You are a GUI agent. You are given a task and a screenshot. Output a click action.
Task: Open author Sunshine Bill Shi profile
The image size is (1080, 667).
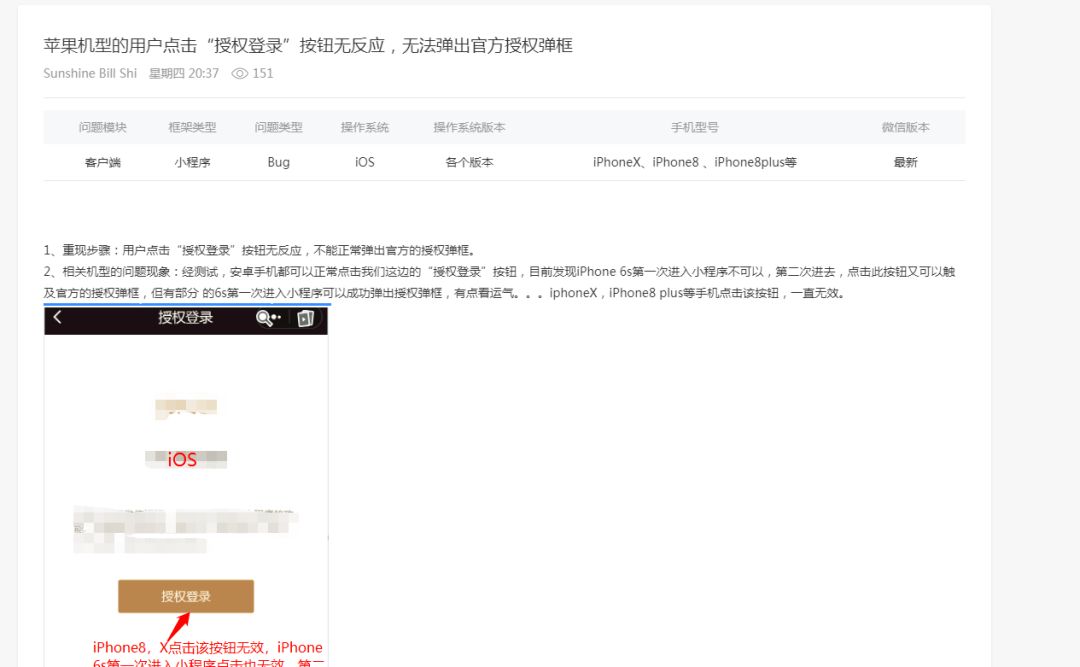pos(90,74)
